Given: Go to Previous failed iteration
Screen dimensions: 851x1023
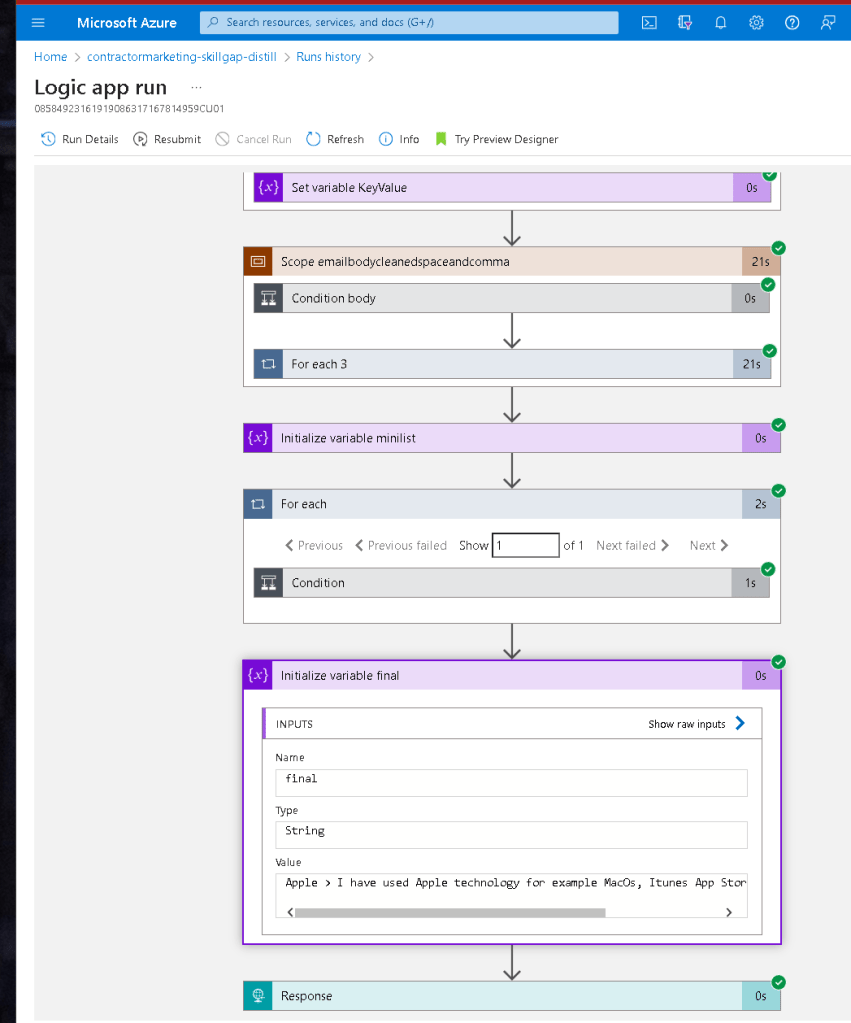Looking at the screenshot, I should [401, 545].
